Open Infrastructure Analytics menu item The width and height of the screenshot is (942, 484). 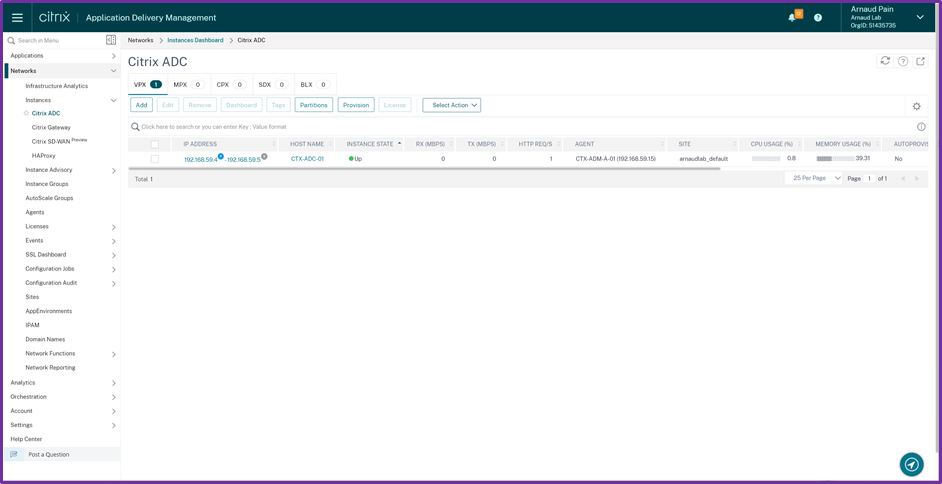pyautogui.click(x=56, y=86)
